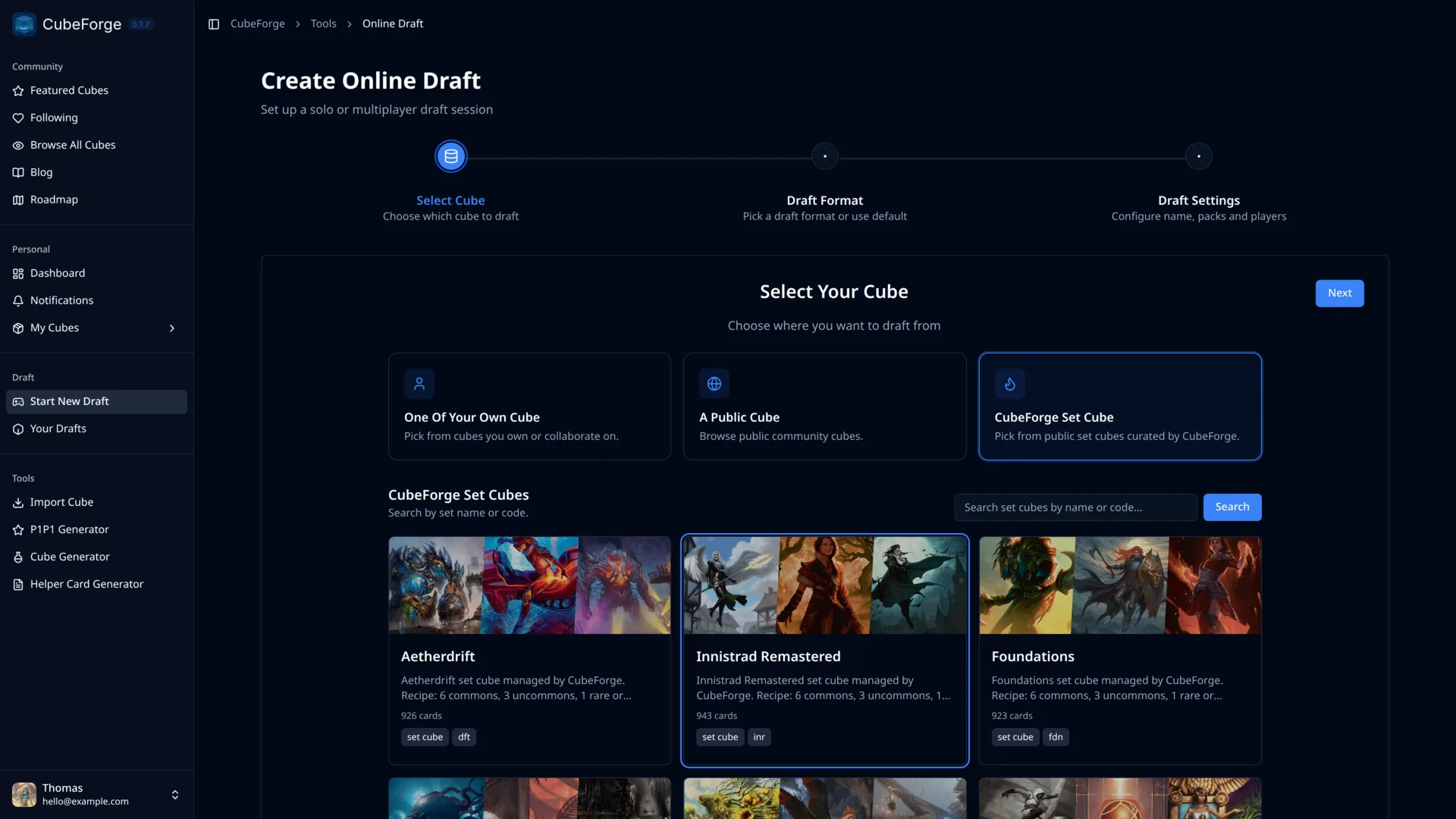
Task: Click the Browse All Cubes eye icon
Action: tap(18, 146)
